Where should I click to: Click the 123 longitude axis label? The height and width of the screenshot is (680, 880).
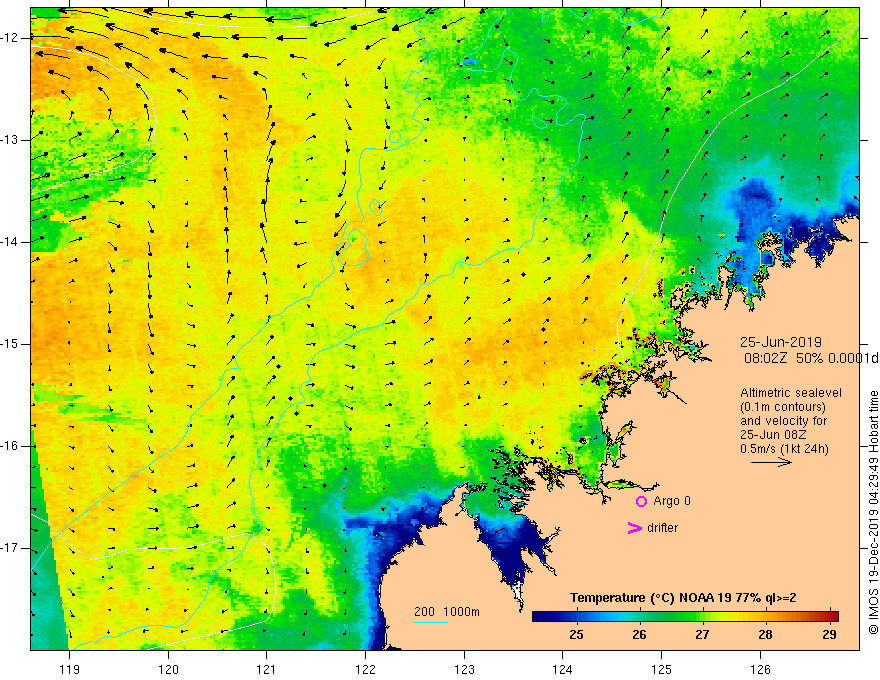tap(464, 669)
